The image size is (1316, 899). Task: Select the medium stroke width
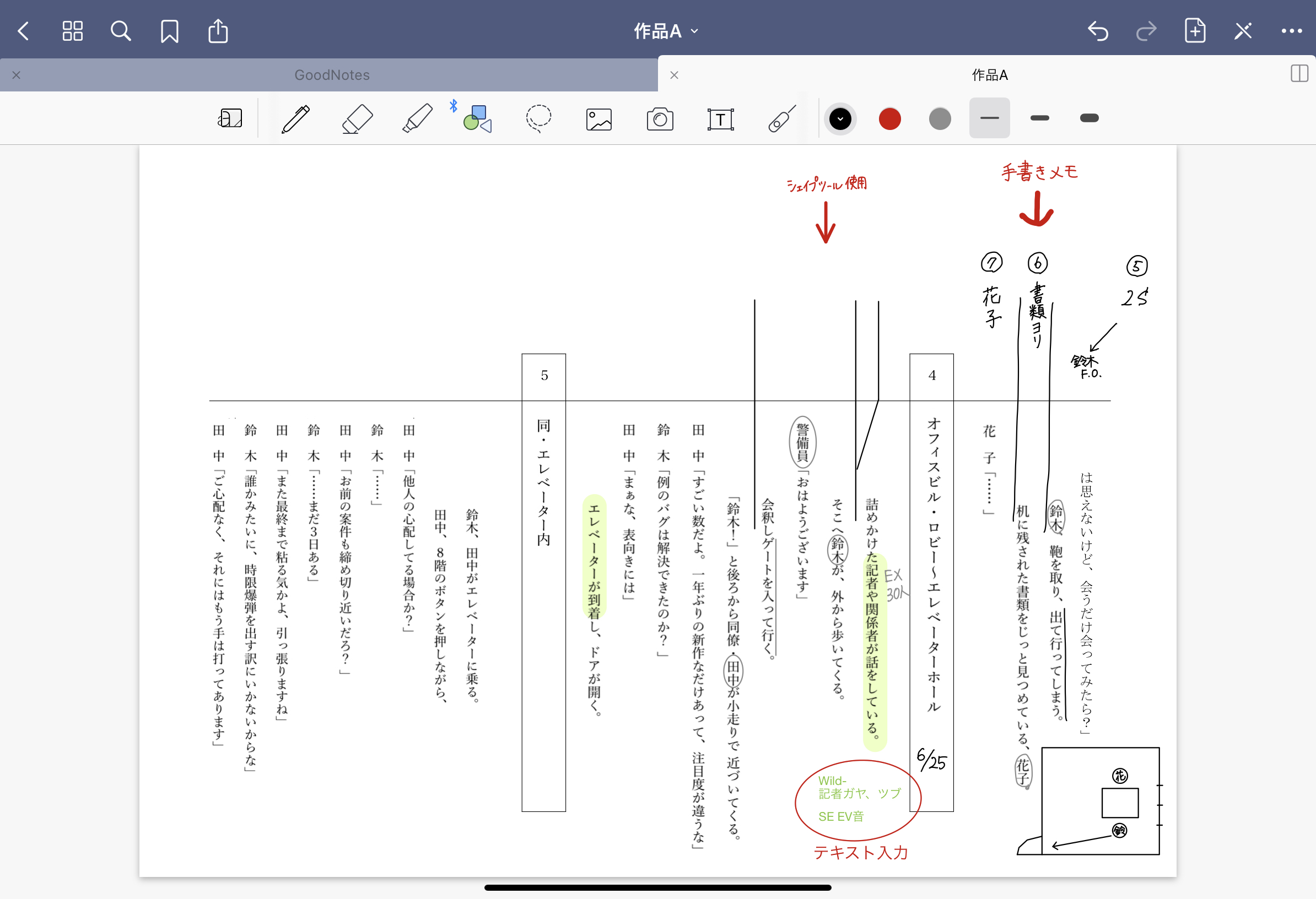click(1040, 118)
